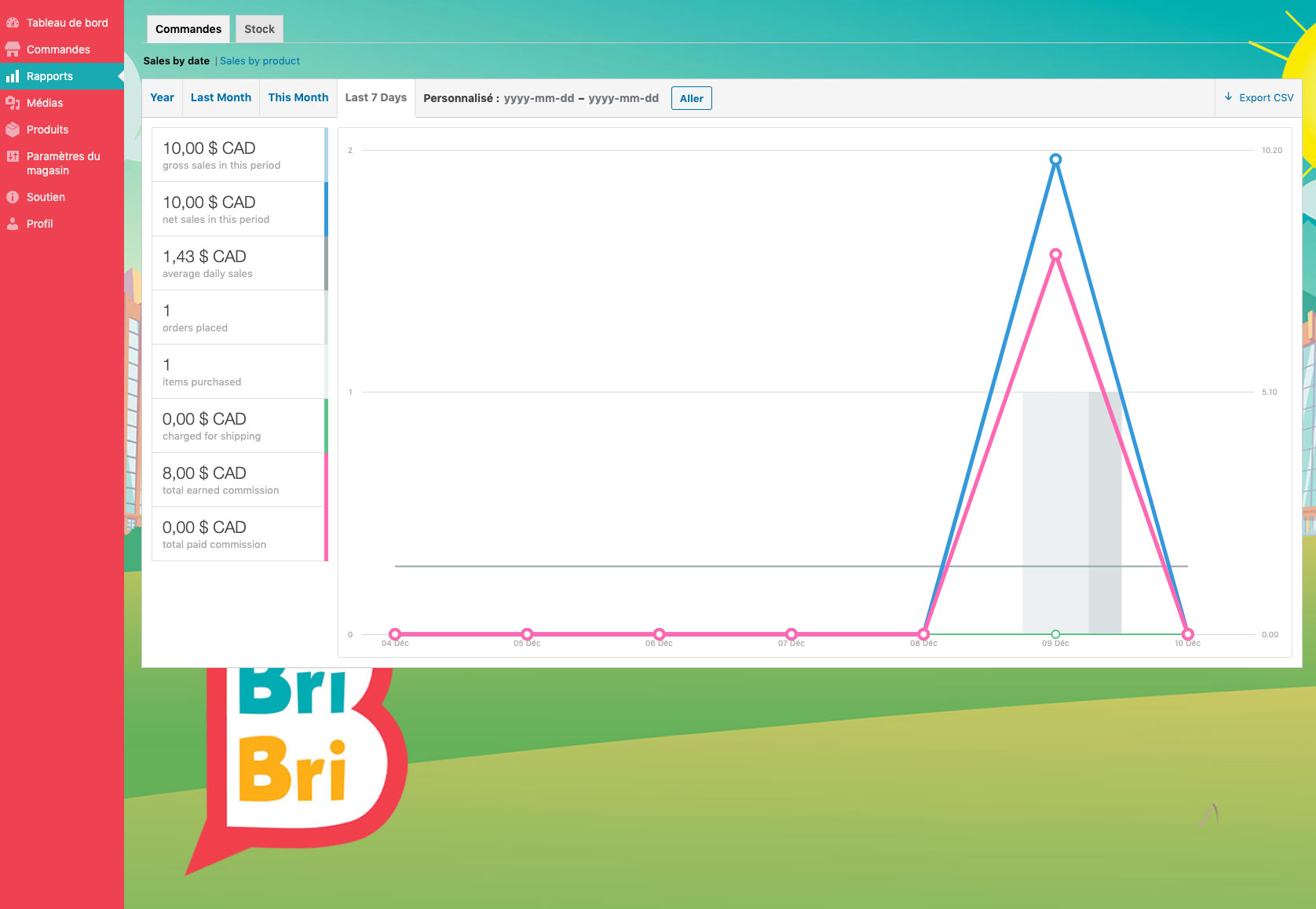Screen dimensions: 1316x909
Task: Click the Export CSV download arrow icon
Action: [x=1228, y=97]
